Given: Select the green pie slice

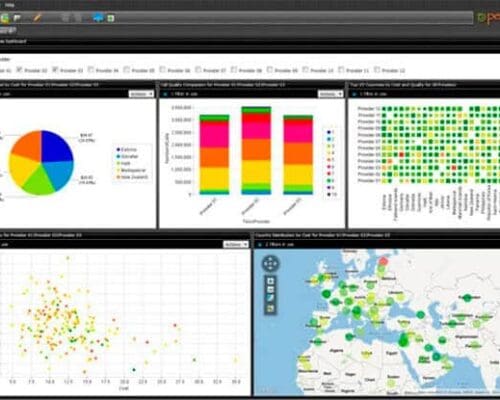Looking at the screenshot, I should pos(38,183).
